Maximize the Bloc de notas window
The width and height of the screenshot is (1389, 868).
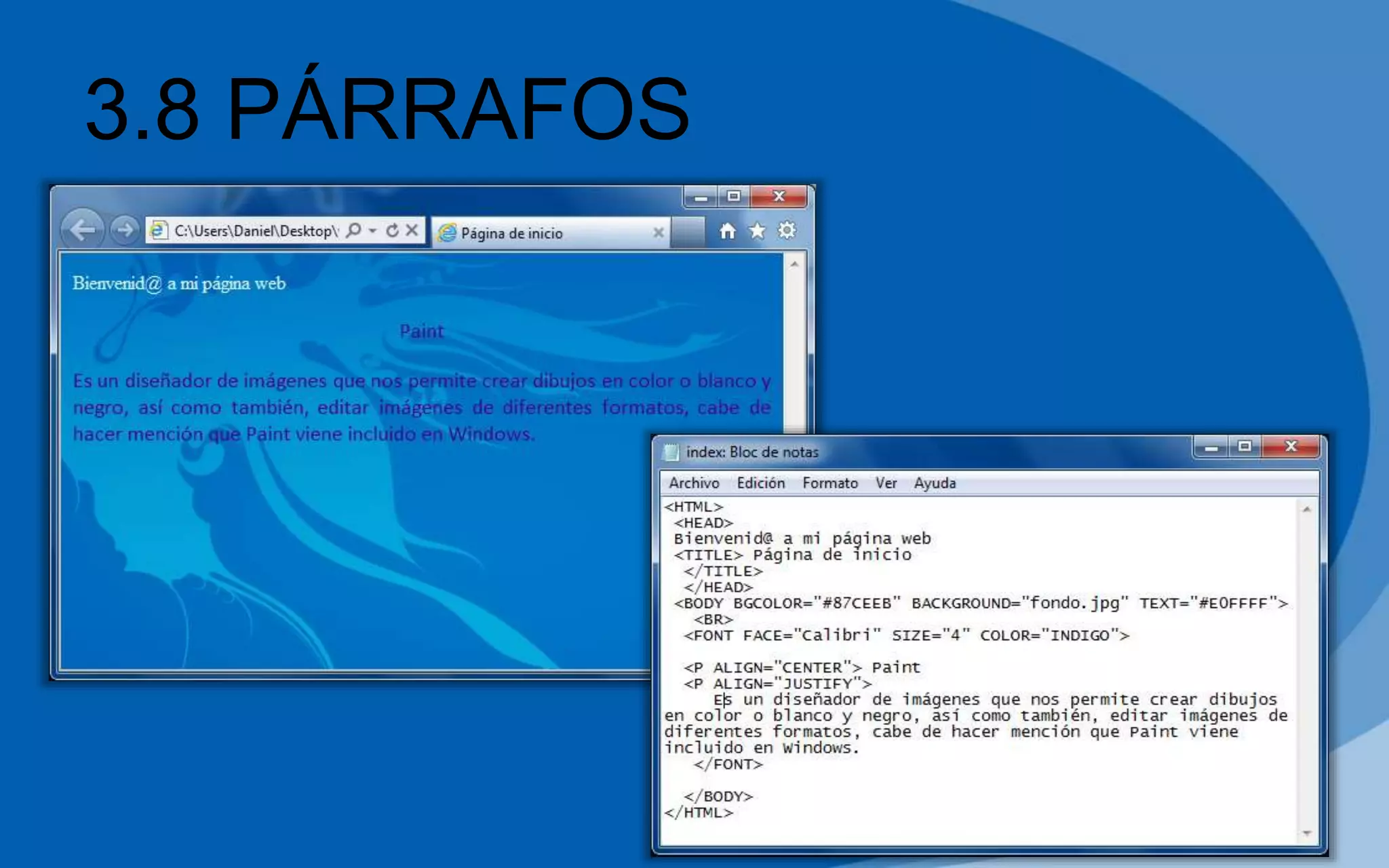click(1245, 447)
